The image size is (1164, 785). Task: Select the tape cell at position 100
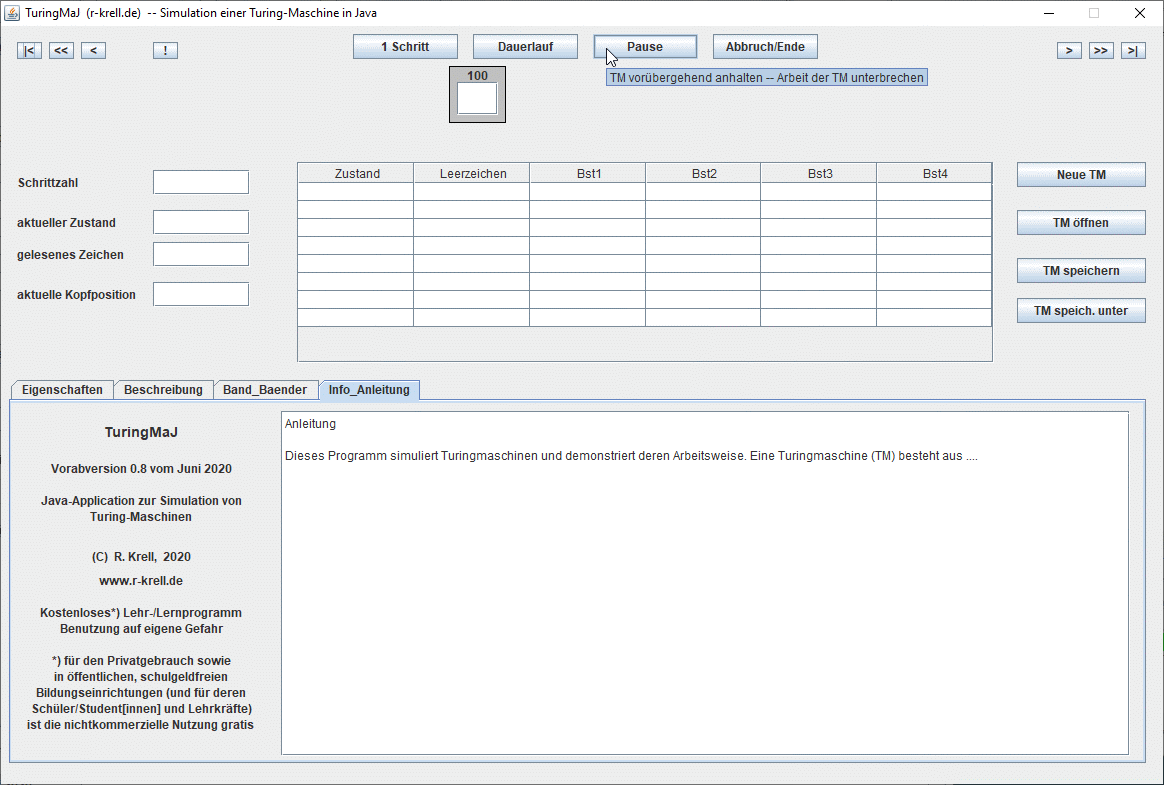tap(477, 98)
